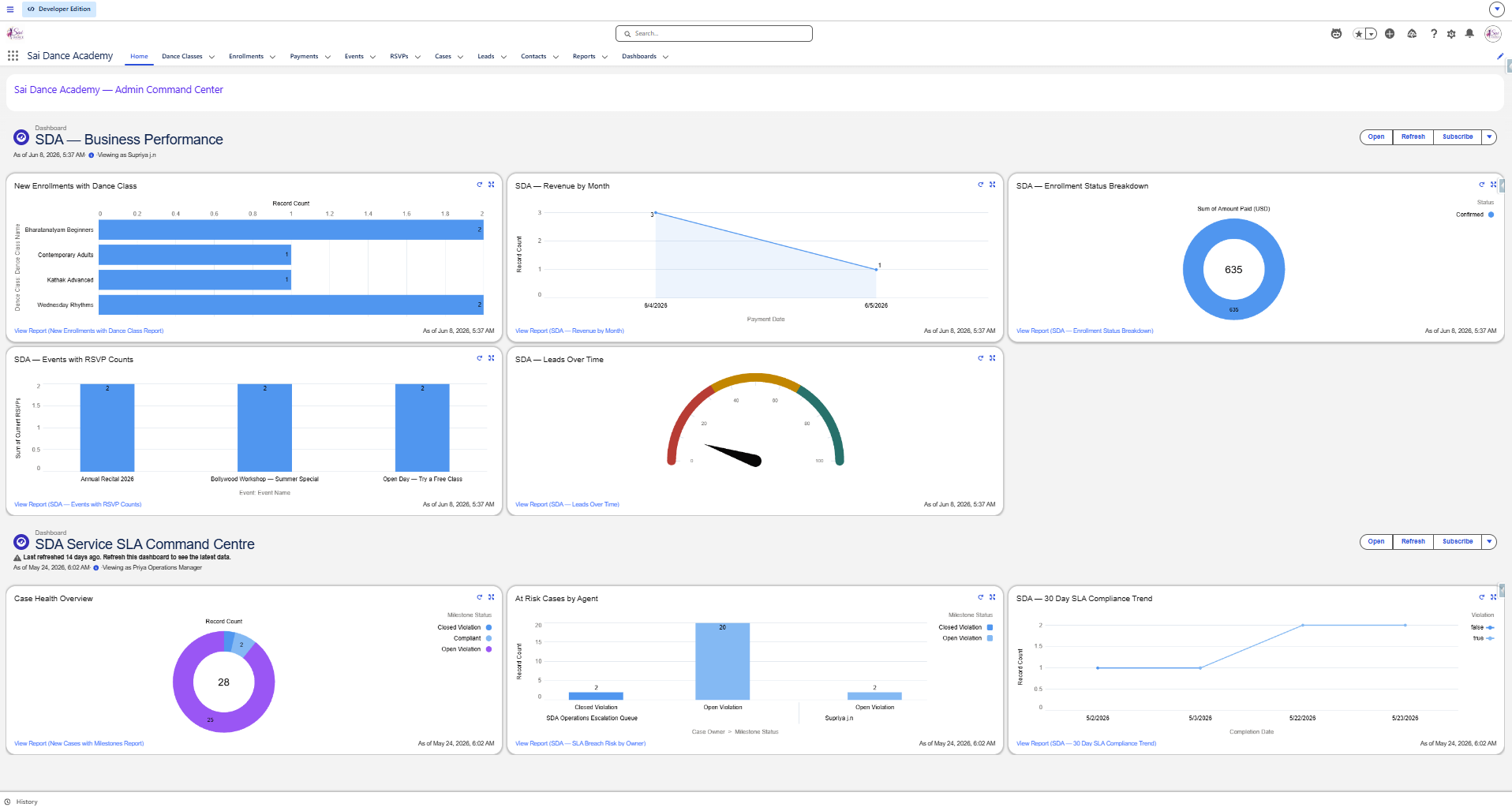
Task: Refresh Enrollment Status Breakdown widget
Action: click(1481, 185)
